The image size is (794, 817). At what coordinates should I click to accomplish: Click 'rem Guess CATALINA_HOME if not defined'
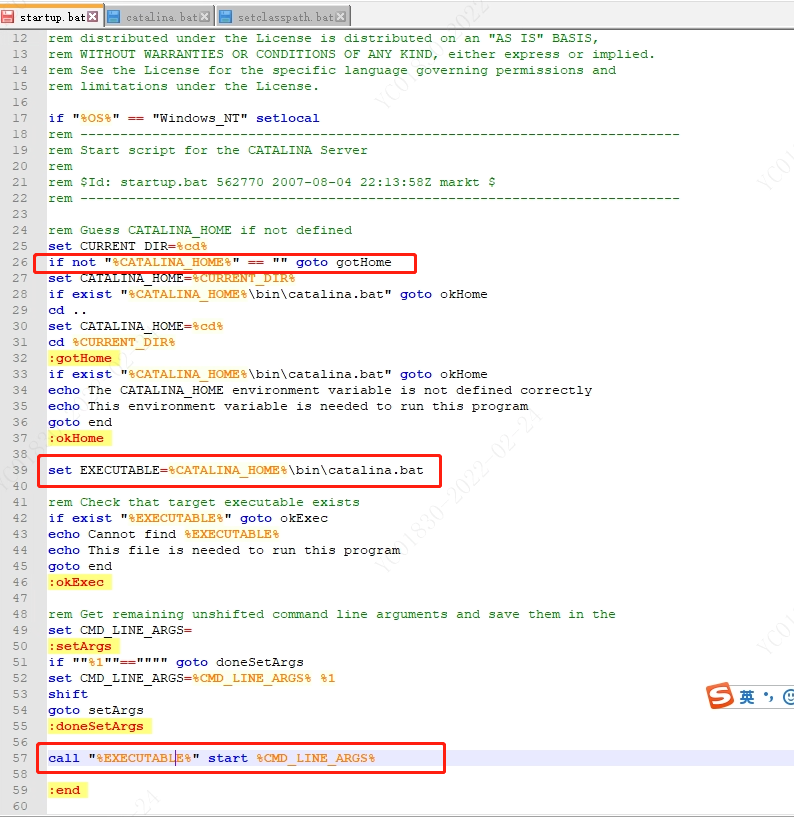[x=200, y=230]
